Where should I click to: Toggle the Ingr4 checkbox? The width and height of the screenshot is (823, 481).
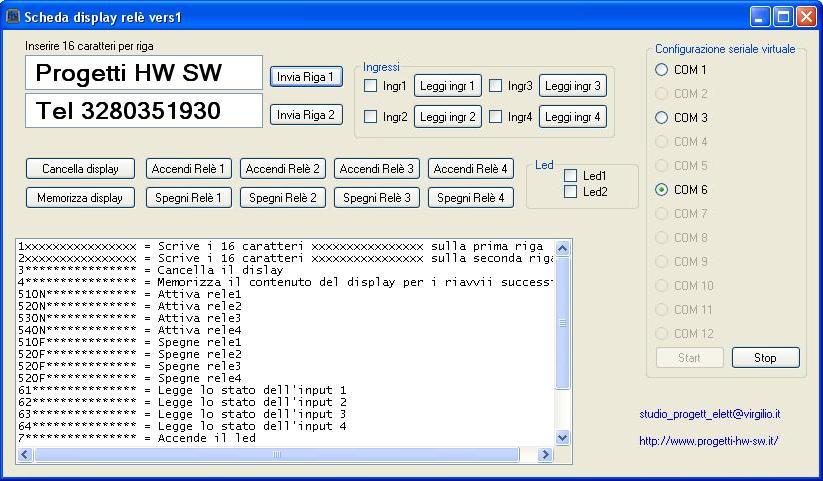(x=495, y=117)
